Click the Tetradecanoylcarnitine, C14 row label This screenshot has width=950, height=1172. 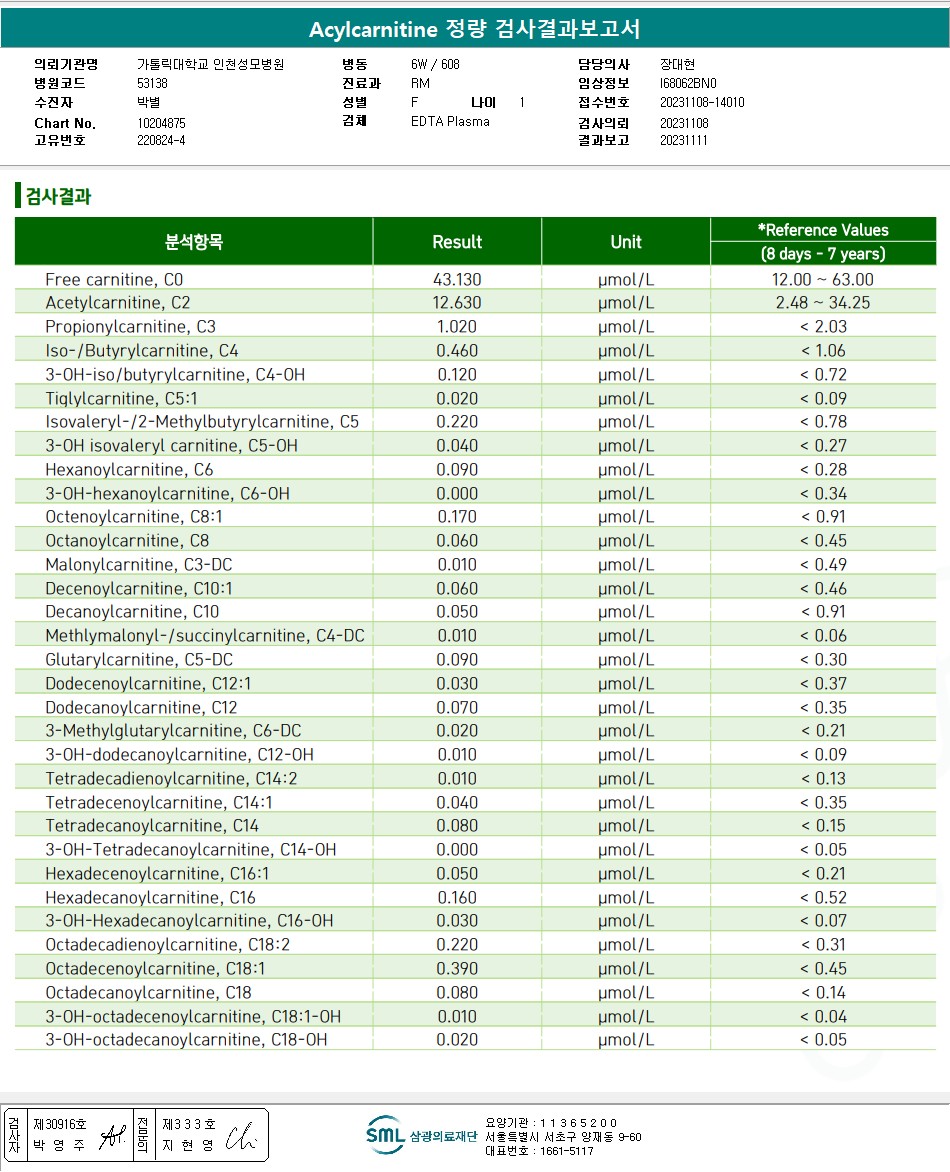tap(152, 826)
